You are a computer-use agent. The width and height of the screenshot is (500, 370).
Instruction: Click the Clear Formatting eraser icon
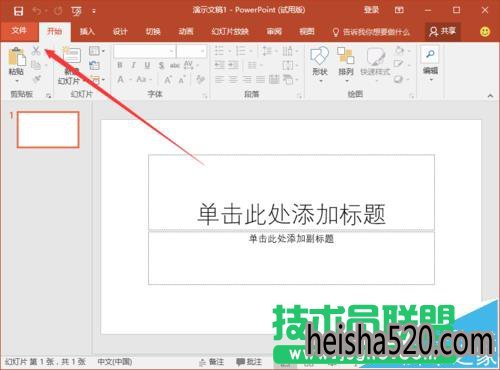pos(200,79)
